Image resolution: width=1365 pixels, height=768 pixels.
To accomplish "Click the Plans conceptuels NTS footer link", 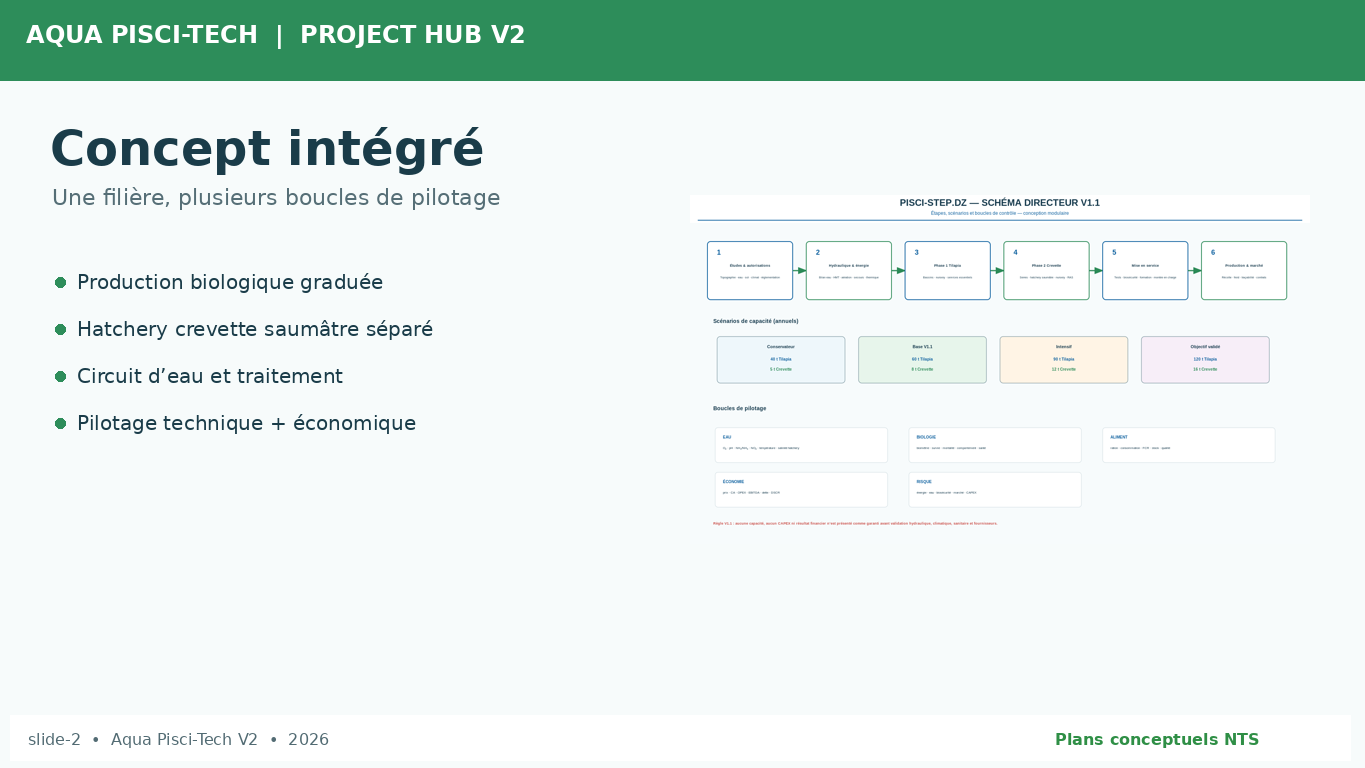I will (x=1157, y=740).
